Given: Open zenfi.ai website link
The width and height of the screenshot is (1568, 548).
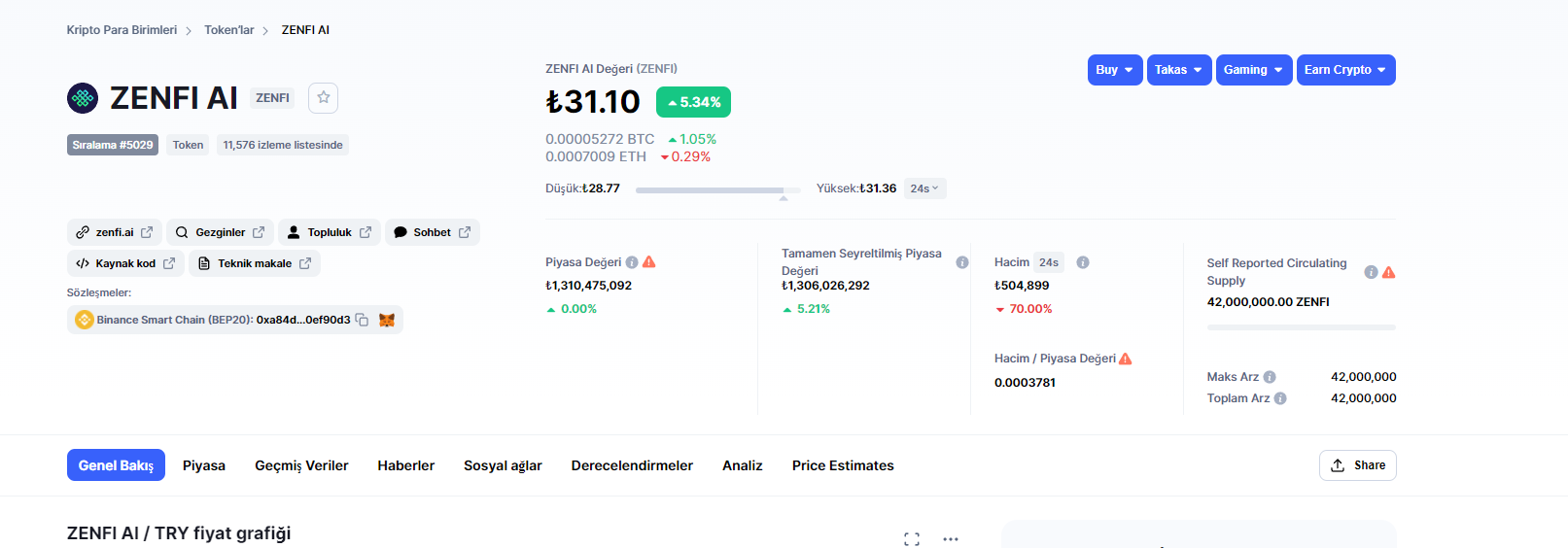Looking at the screenshot, I should click(115, 232).
